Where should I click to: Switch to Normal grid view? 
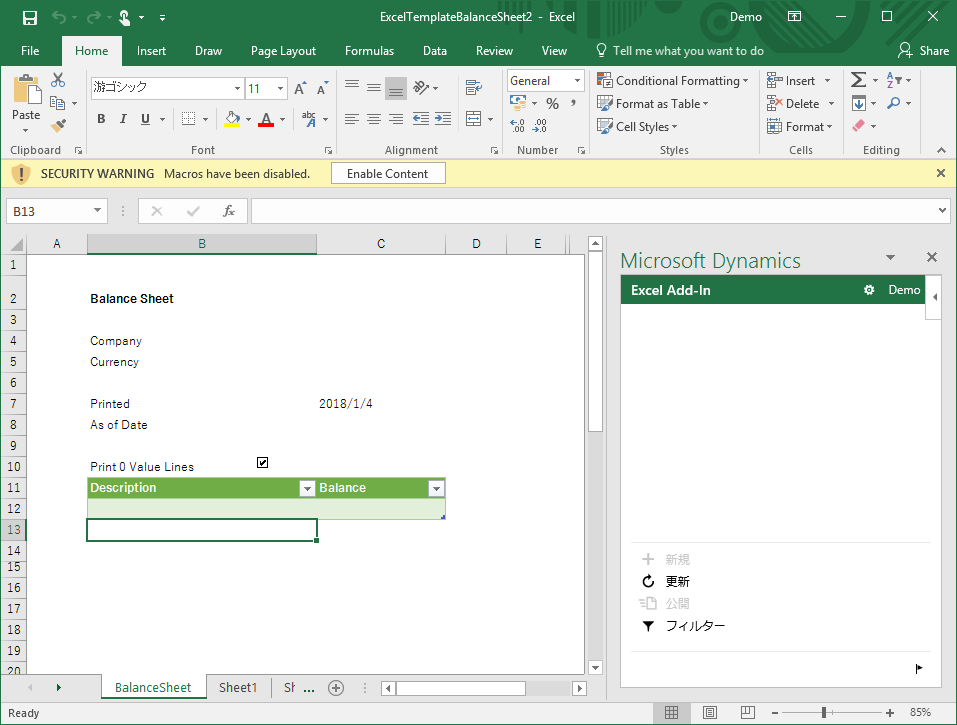click(x=671, y=712)
